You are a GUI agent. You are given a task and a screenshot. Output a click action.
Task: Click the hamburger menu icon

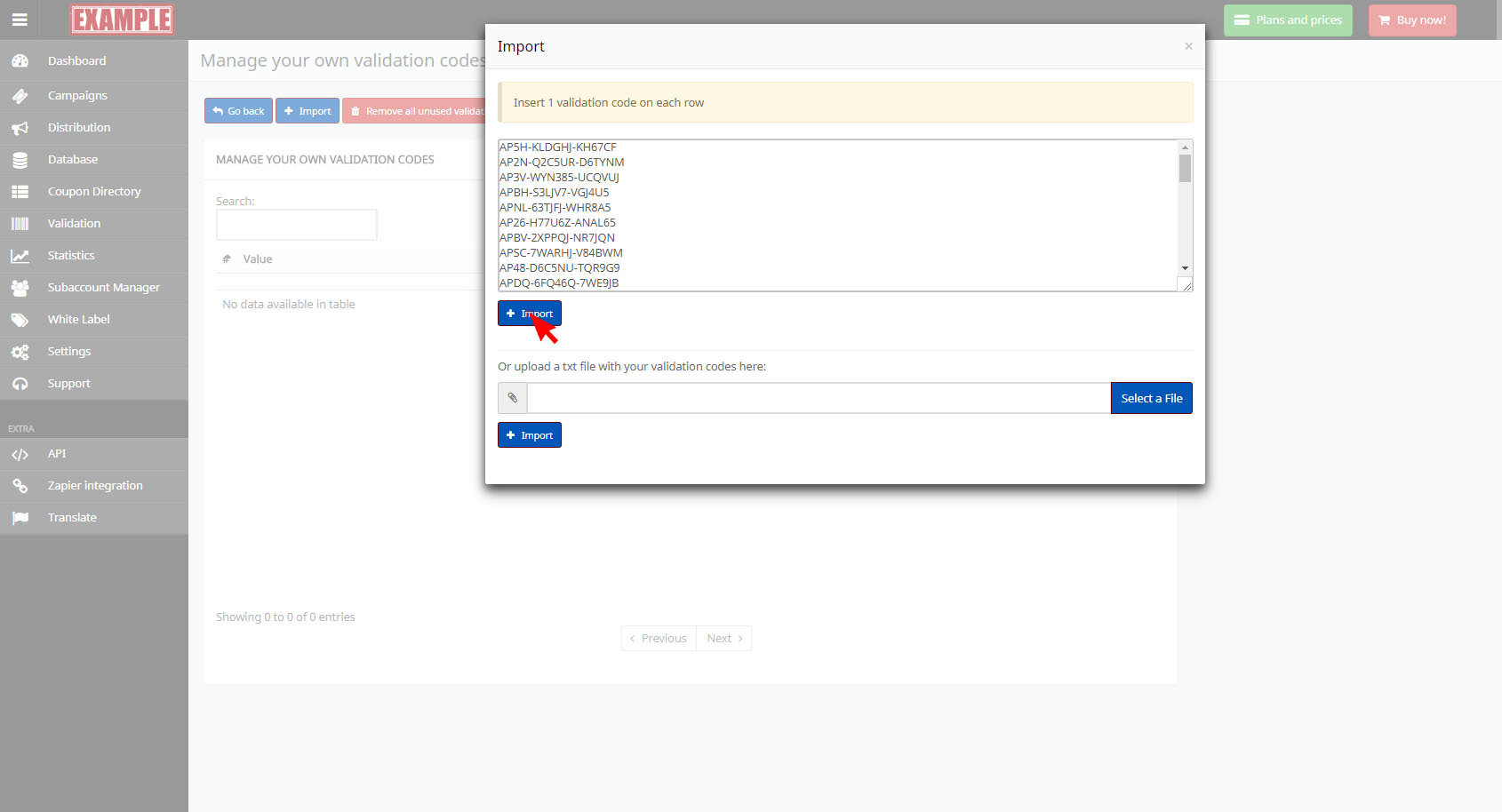click(20, 20)
